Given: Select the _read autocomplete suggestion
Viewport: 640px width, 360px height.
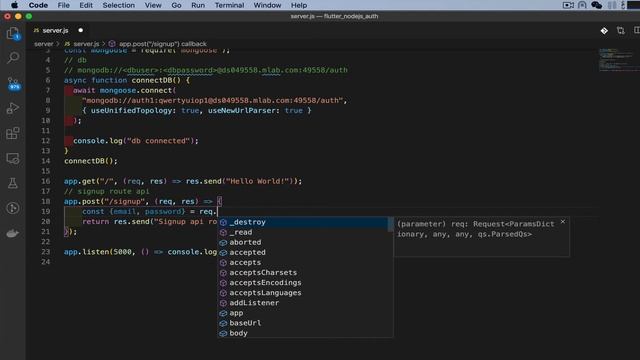Looking at the screenshot, I should [305, 232].
